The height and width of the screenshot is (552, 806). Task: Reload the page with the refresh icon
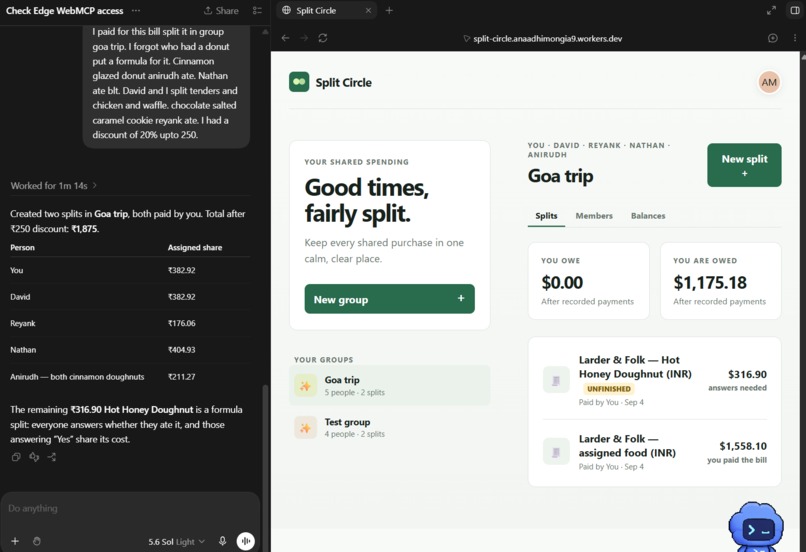click(x=323, y=38)
